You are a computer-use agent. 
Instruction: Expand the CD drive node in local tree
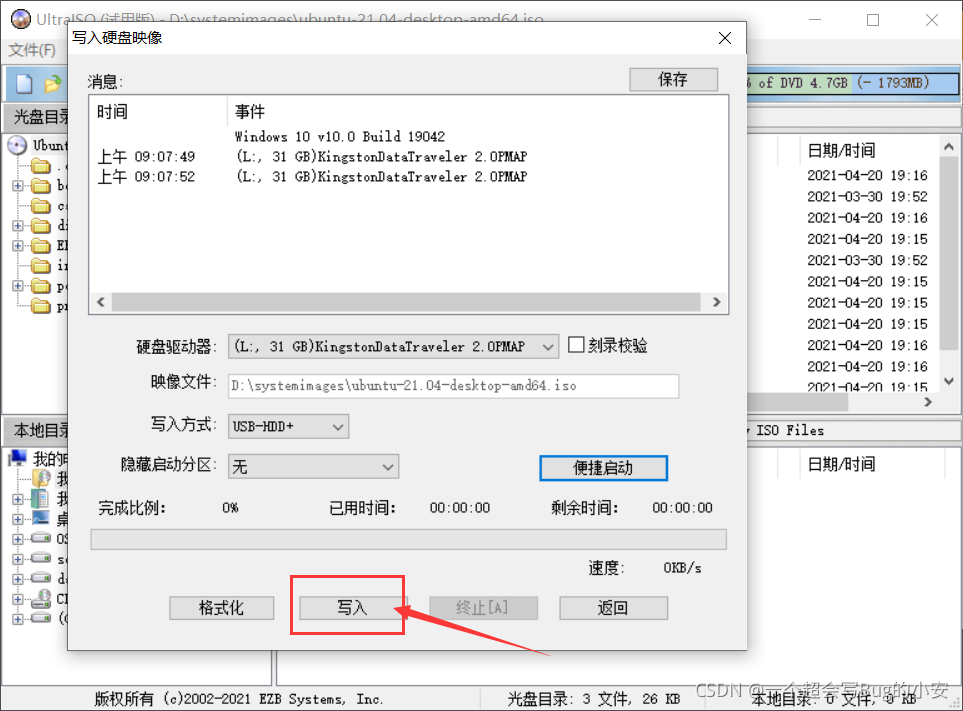[18, 599]
